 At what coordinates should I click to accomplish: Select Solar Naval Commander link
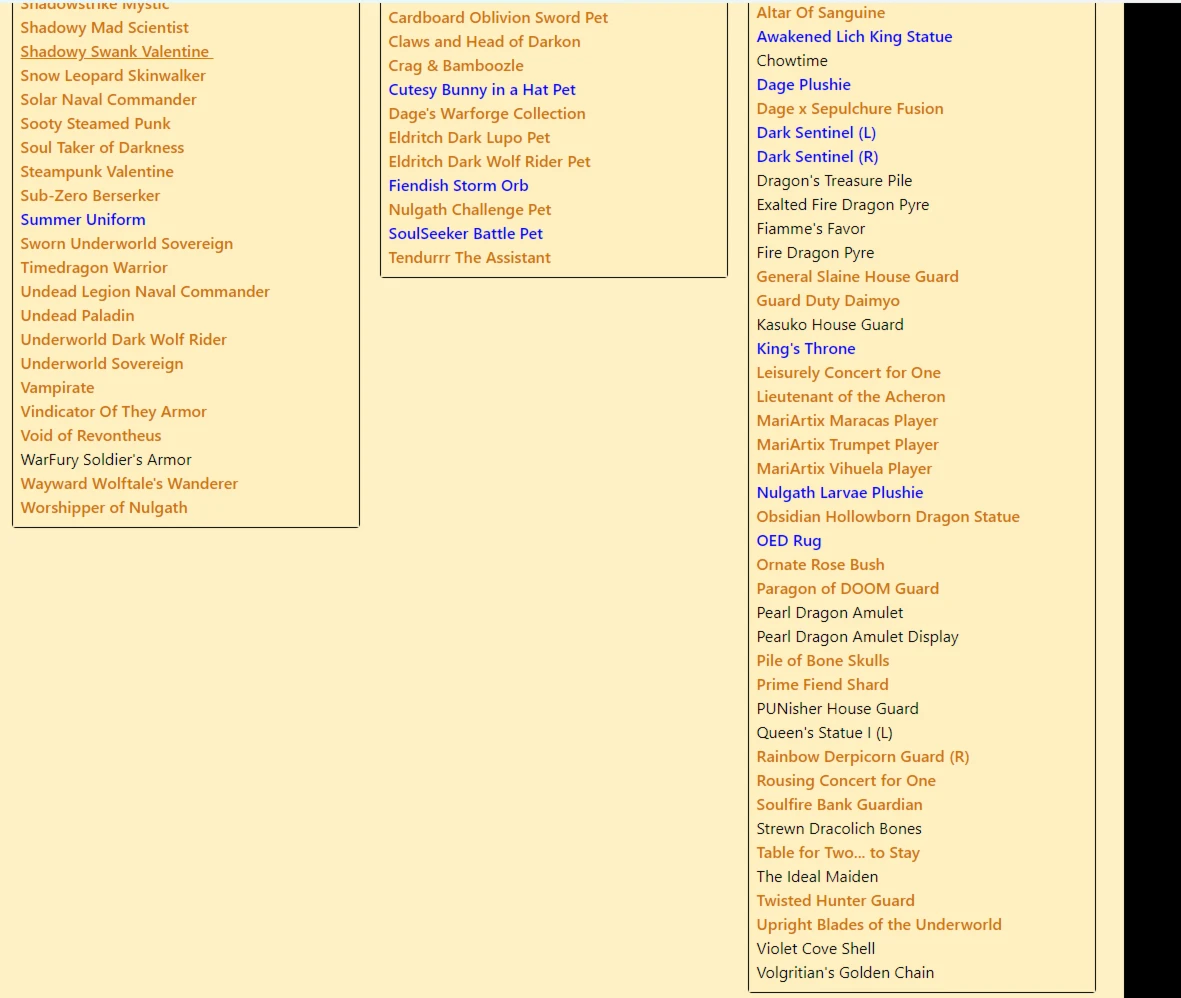click(108, 100)
